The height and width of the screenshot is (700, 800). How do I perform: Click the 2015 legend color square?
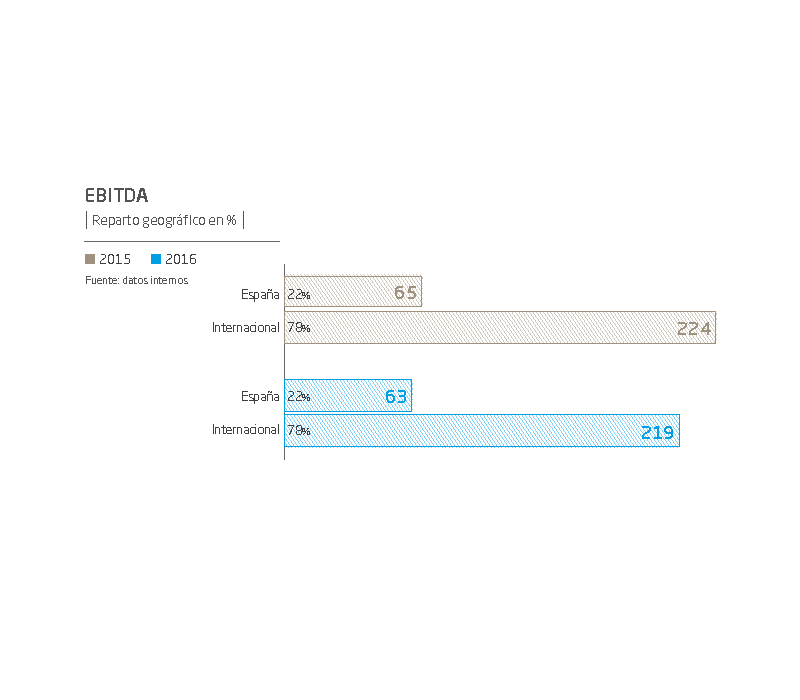[90, 259]
